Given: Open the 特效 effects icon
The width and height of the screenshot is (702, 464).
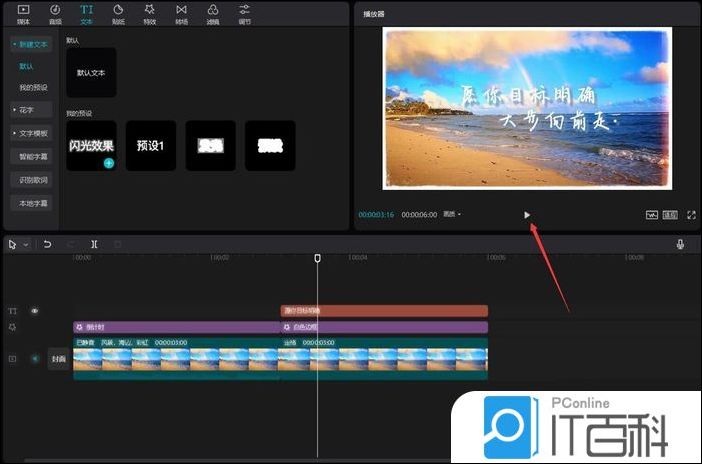Looking at the screenshot, I should 149,13.
